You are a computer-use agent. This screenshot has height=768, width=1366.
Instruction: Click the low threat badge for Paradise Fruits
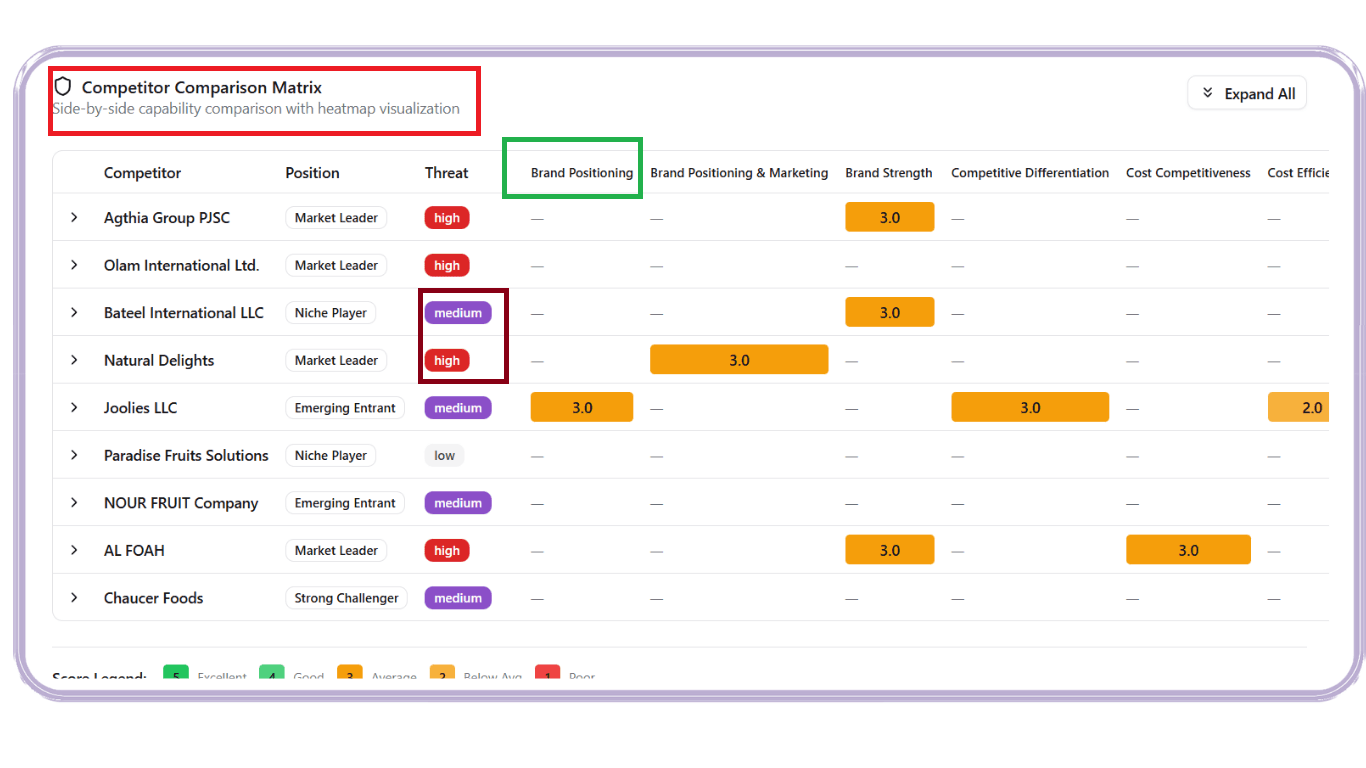point(444,456)
